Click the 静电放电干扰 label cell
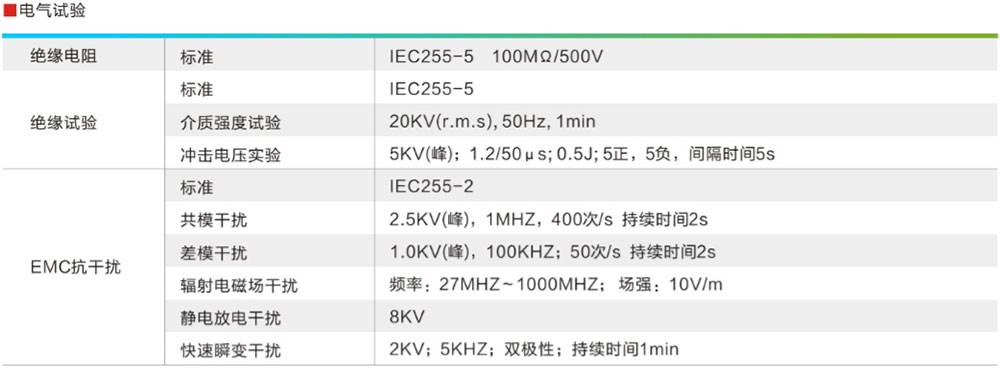 pos(270,318)
